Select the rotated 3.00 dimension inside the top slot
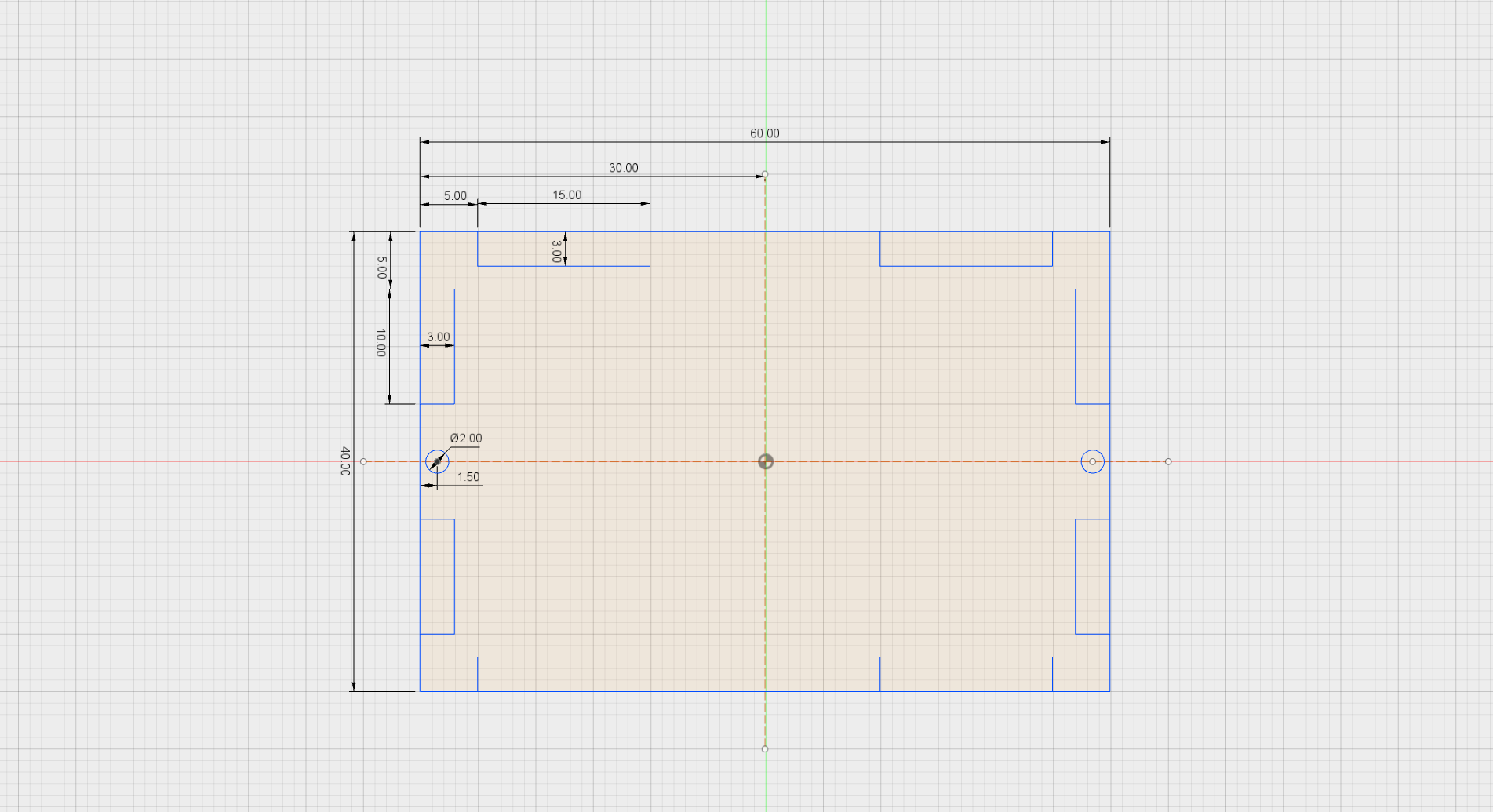 [x=556, y=251]
